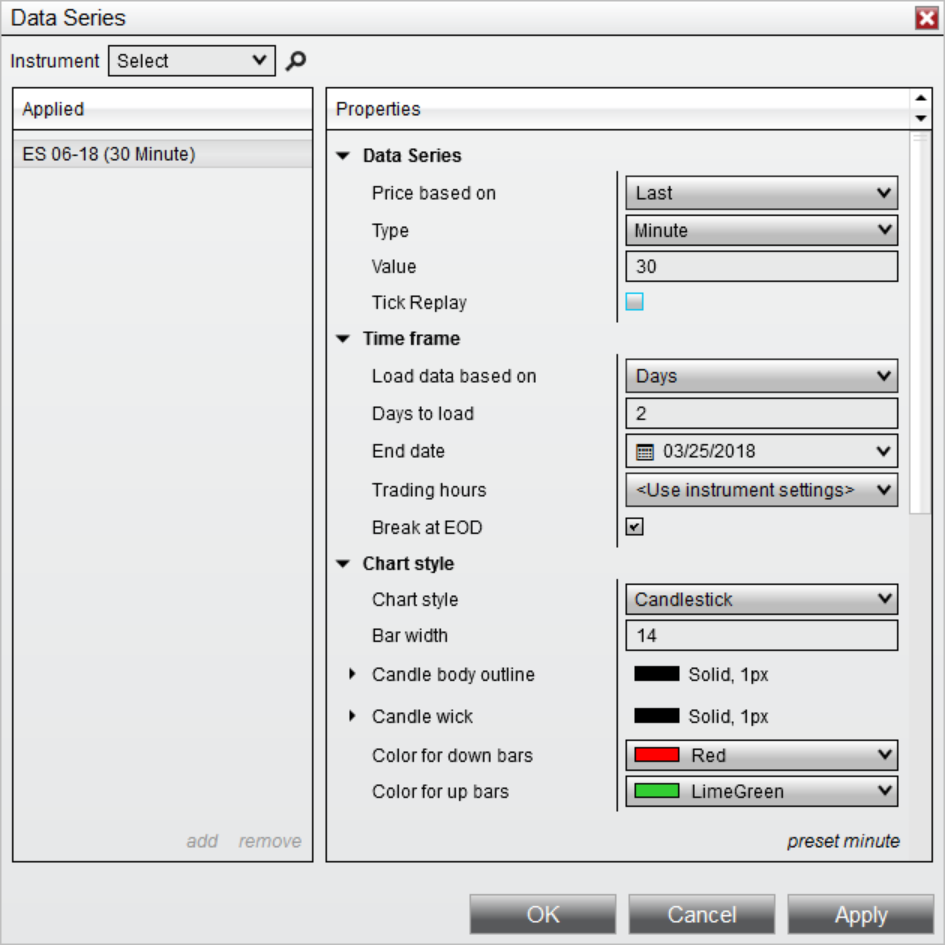This screenshot has height=945, width=945.
Task: Click the Applied panel header
Action: (163, 109)
